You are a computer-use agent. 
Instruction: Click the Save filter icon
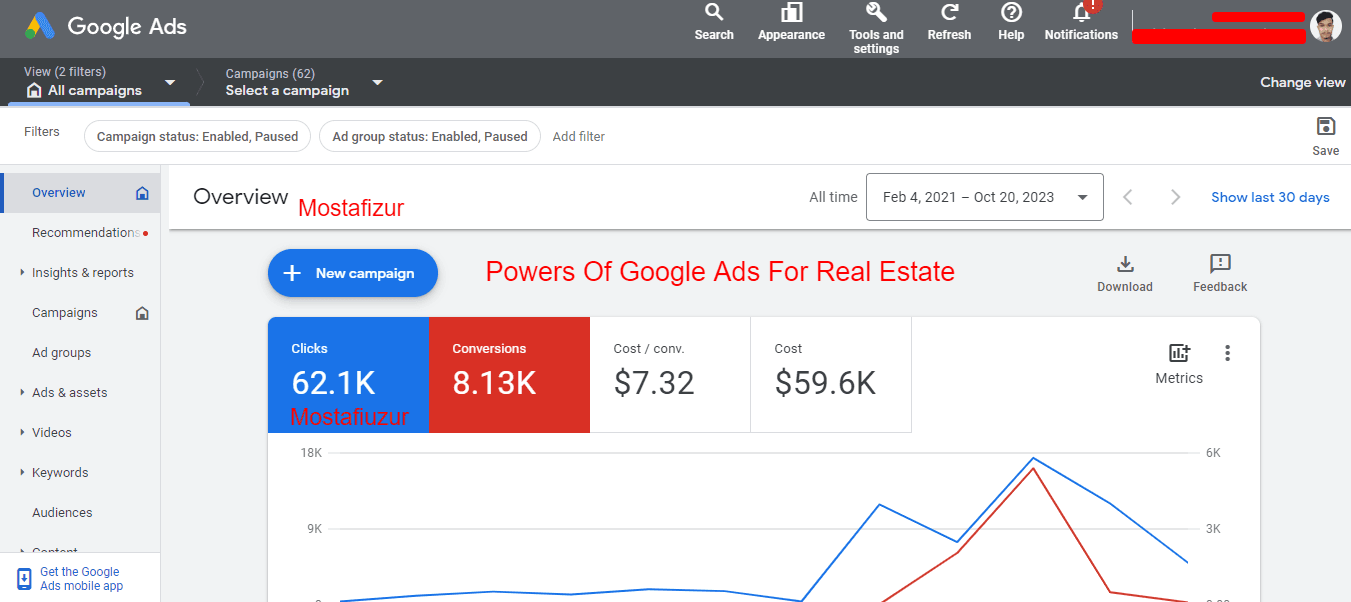1325,127
